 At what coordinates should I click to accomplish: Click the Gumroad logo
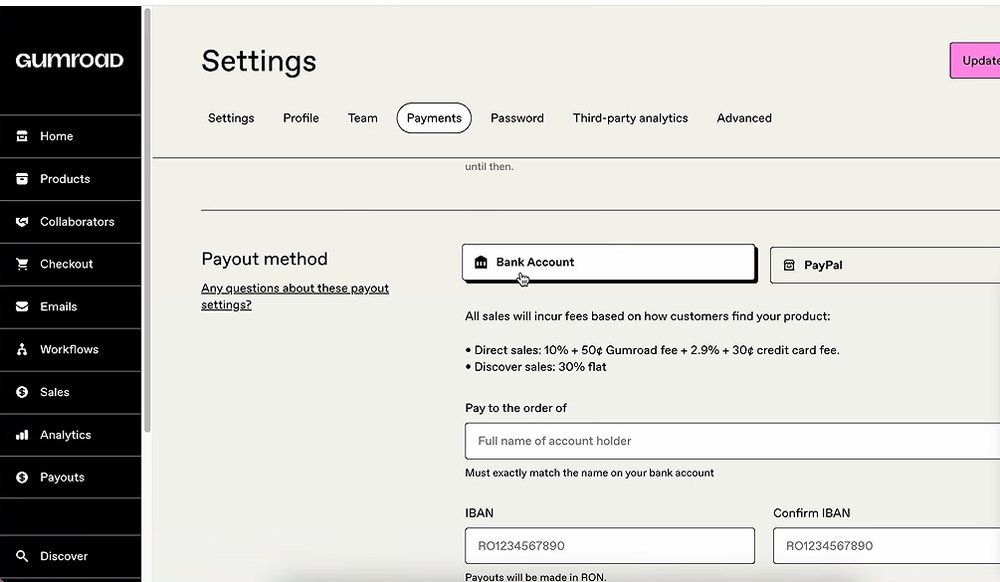pos(70,60)
